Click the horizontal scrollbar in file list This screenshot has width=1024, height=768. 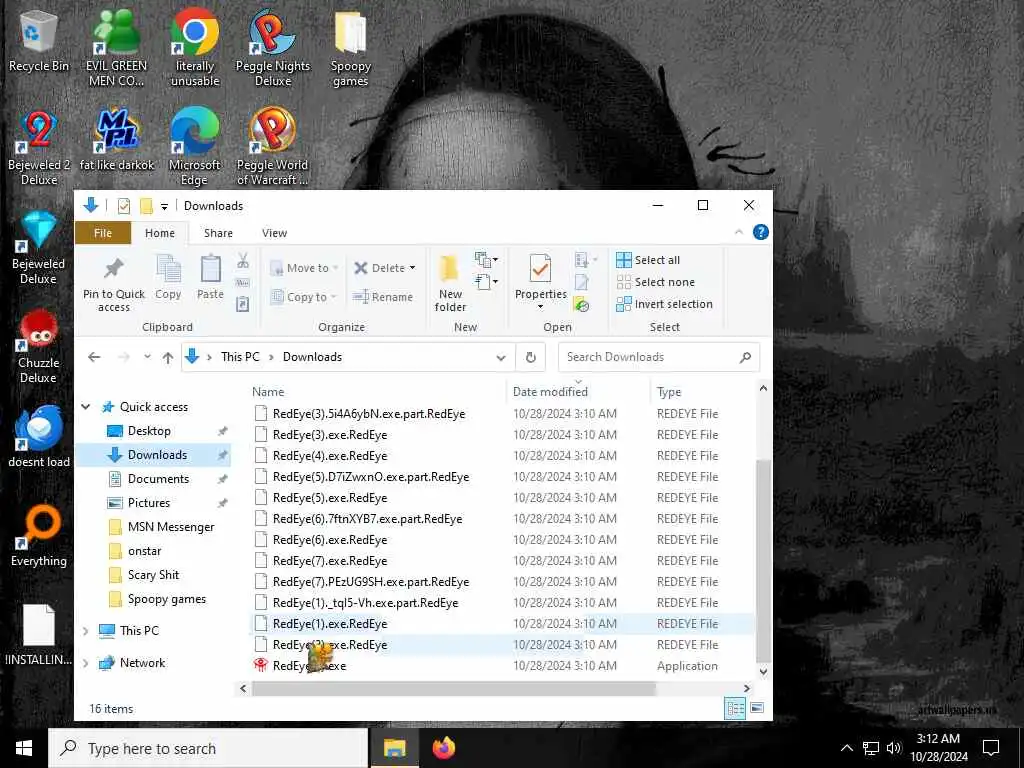(453, 688)
